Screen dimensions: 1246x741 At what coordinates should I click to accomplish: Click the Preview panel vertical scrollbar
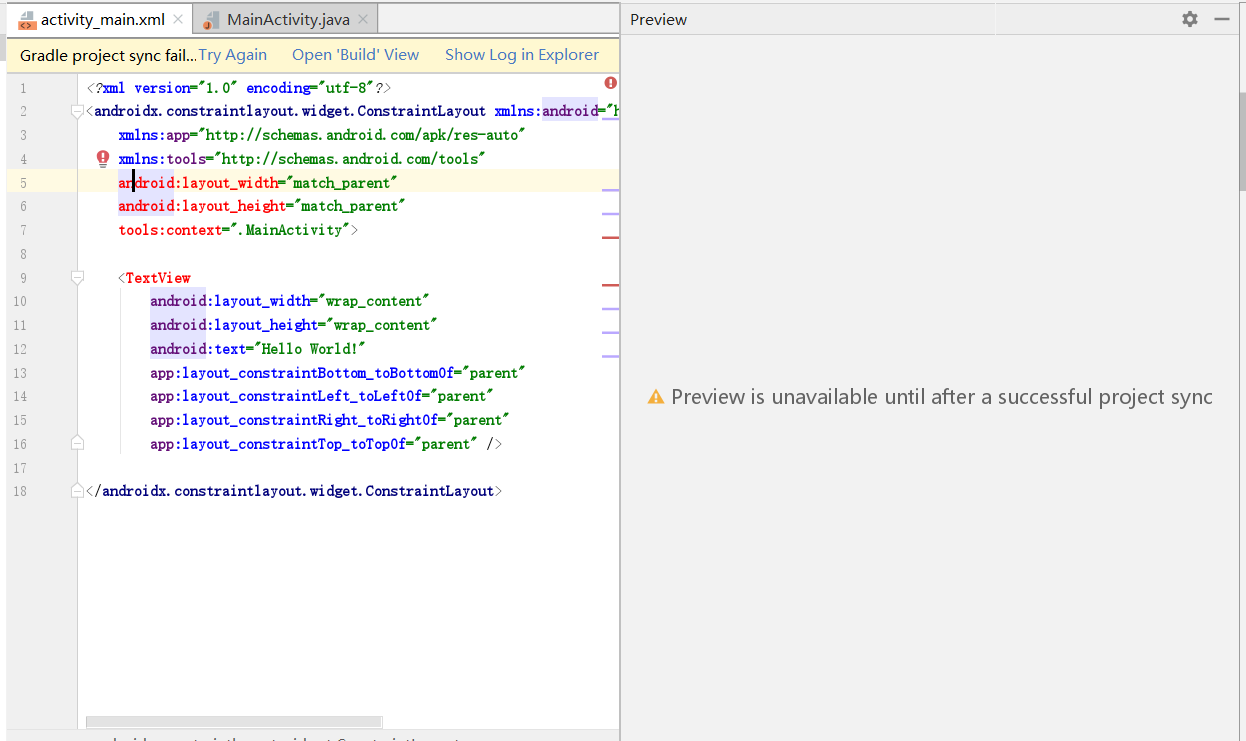point(1242,141)
